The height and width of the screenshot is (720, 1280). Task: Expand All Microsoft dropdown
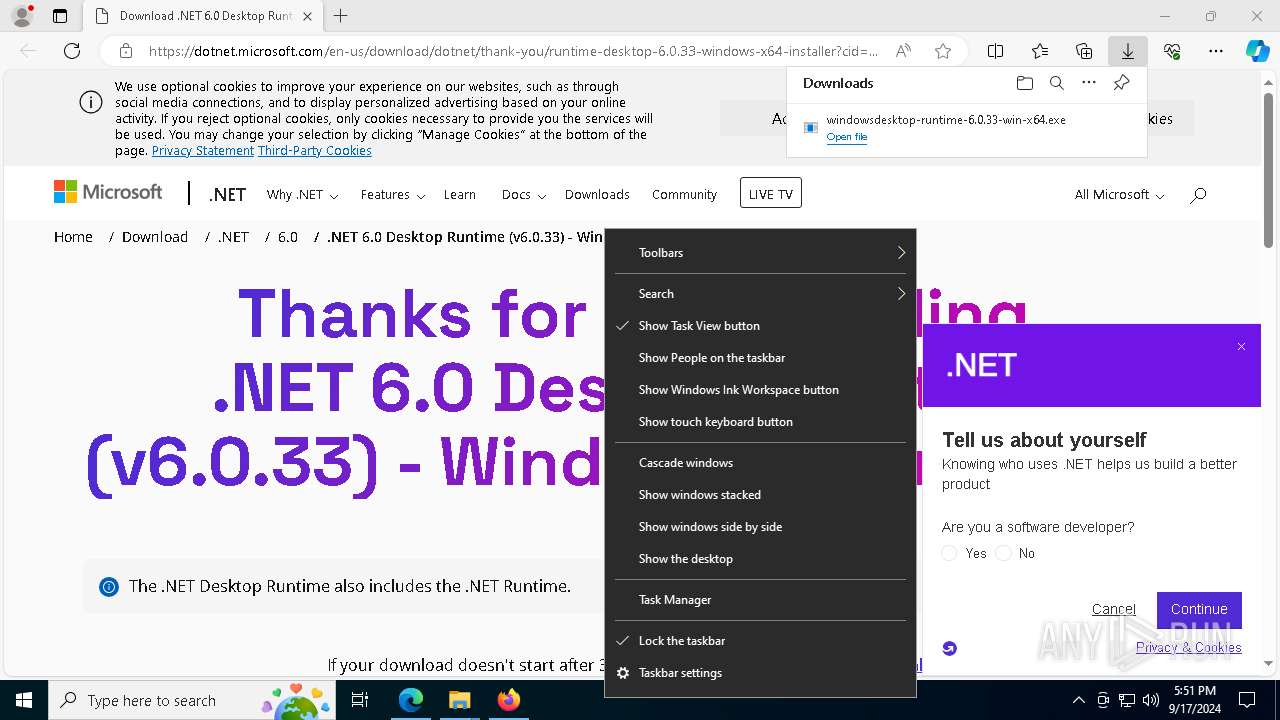click(x=1119, y=195)
